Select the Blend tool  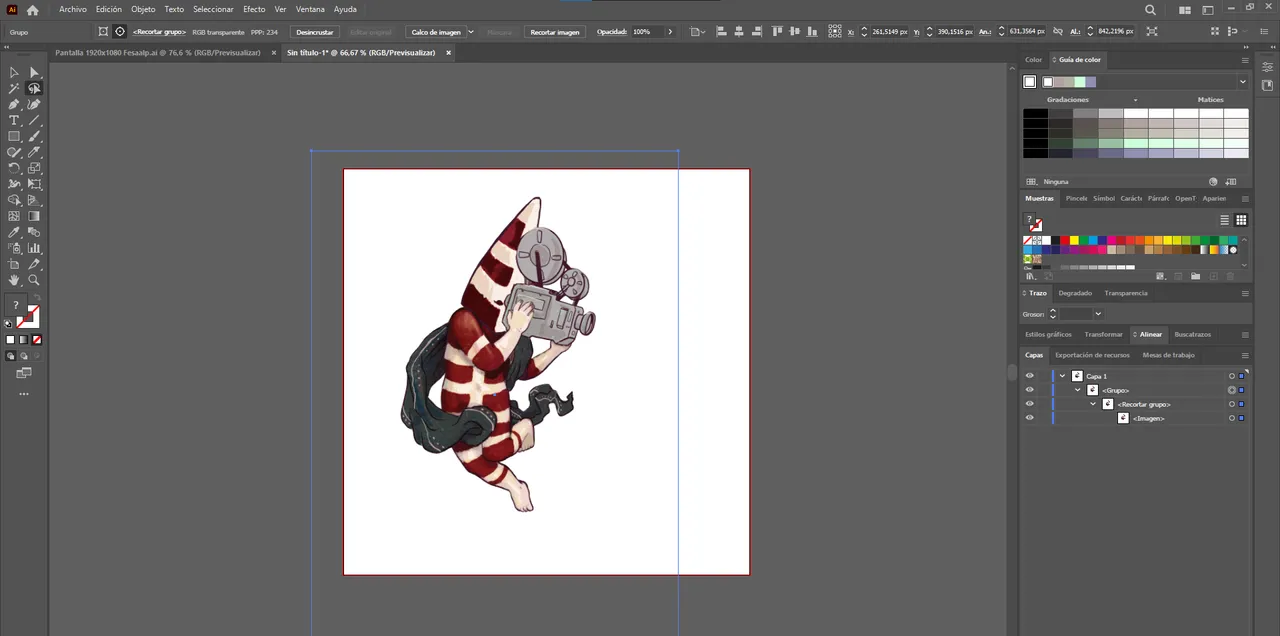point(34,232)
